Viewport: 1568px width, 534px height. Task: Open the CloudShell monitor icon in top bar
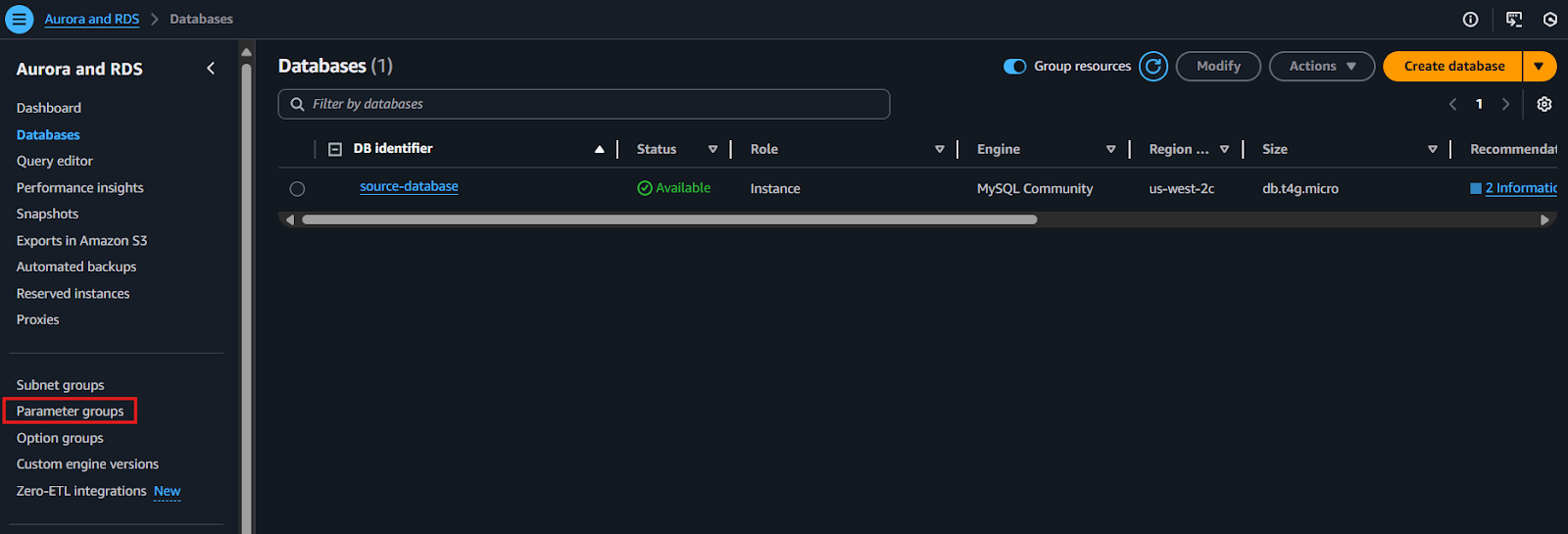1514,20
